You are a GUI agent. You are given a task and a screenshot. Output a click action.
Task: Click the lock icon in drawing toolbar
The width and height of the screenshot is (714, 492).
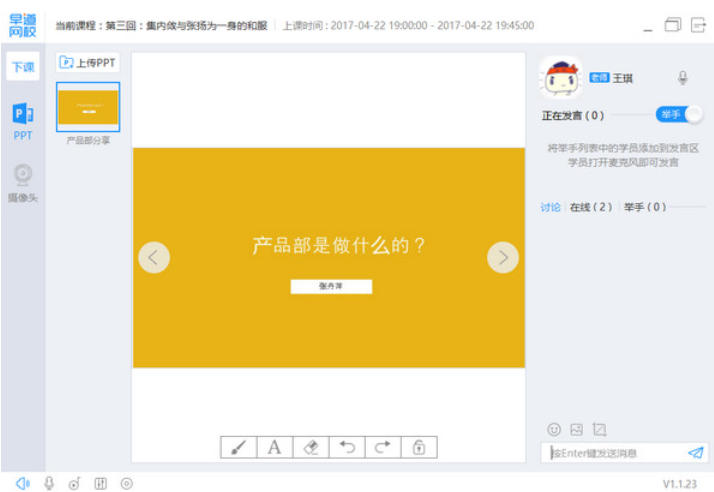[419, 447]
